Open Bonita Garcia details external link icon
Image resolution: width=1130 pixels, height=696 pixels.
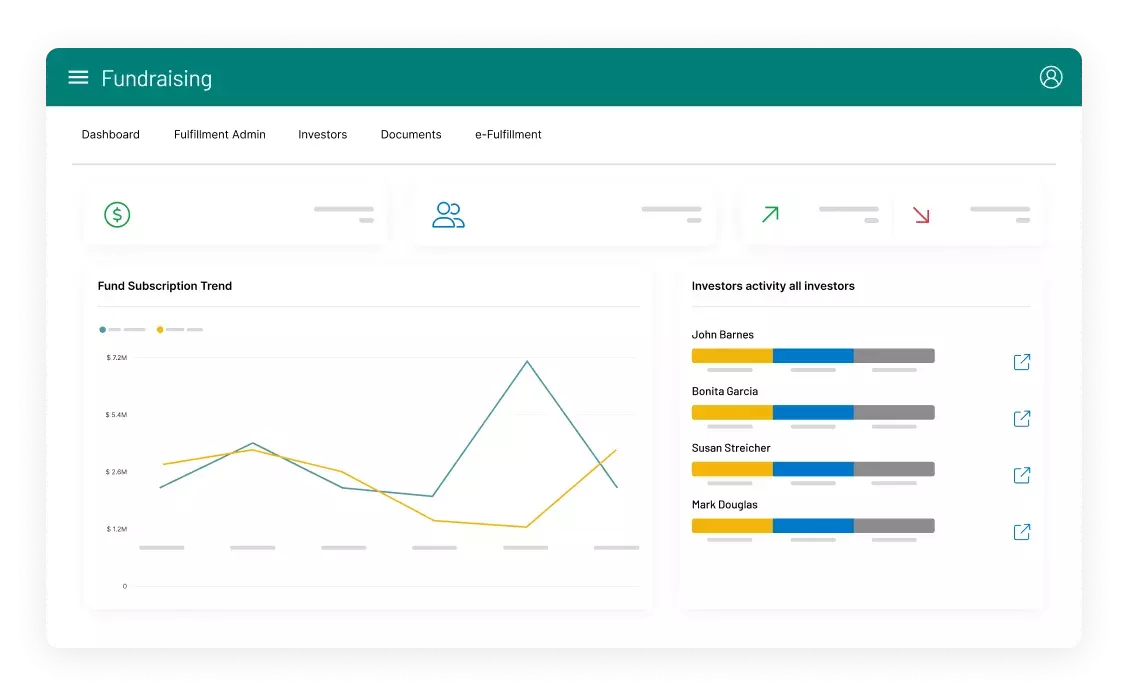[1021, 419]
